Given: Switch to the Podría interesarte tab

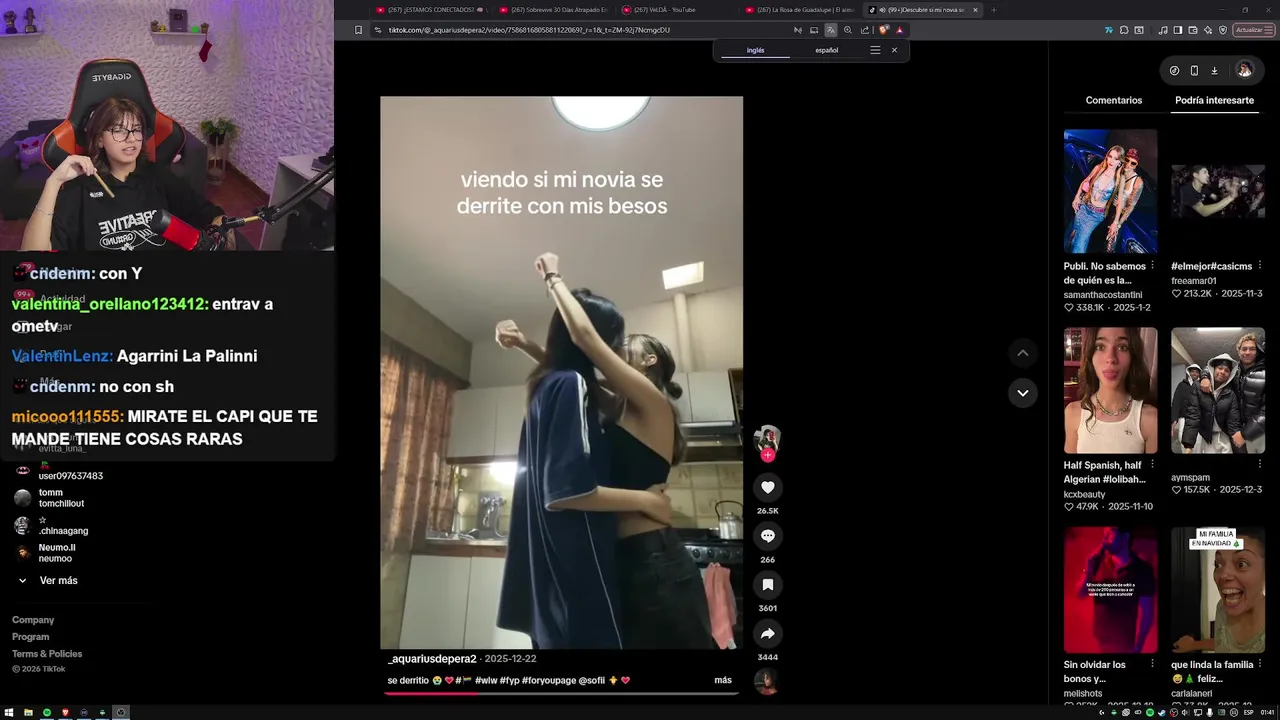Looking at the screenshot, I should click(x=1214, y=100).
